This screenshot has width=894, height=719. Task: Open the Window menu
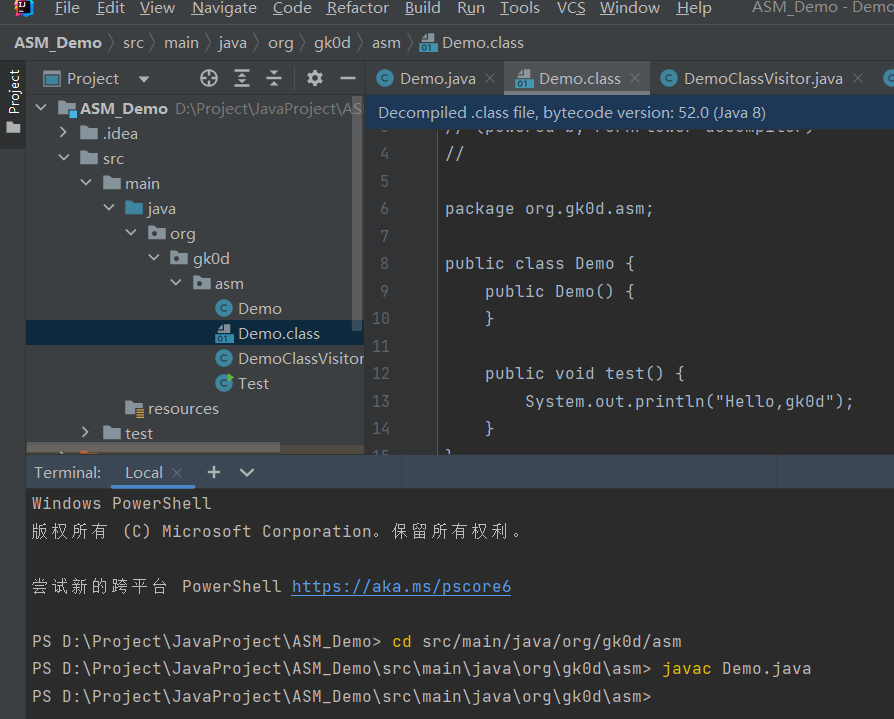click(630, 8)
